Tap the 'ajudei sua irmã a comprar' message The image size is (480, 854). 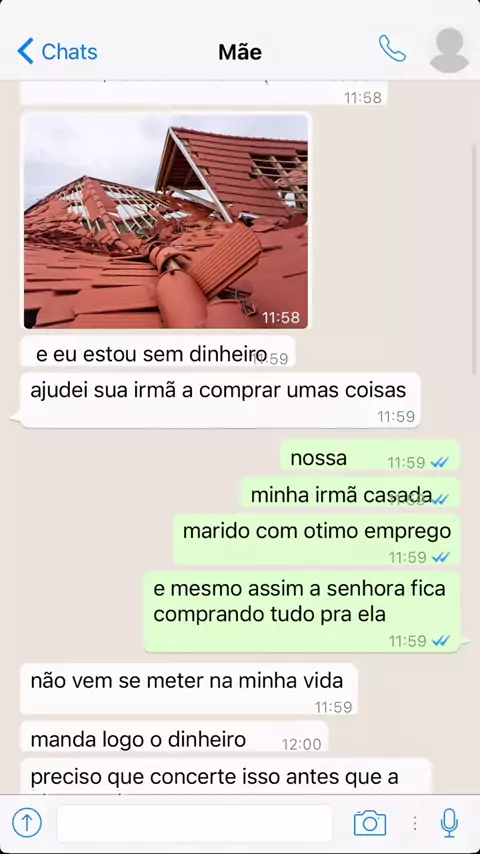pos(220,400)
